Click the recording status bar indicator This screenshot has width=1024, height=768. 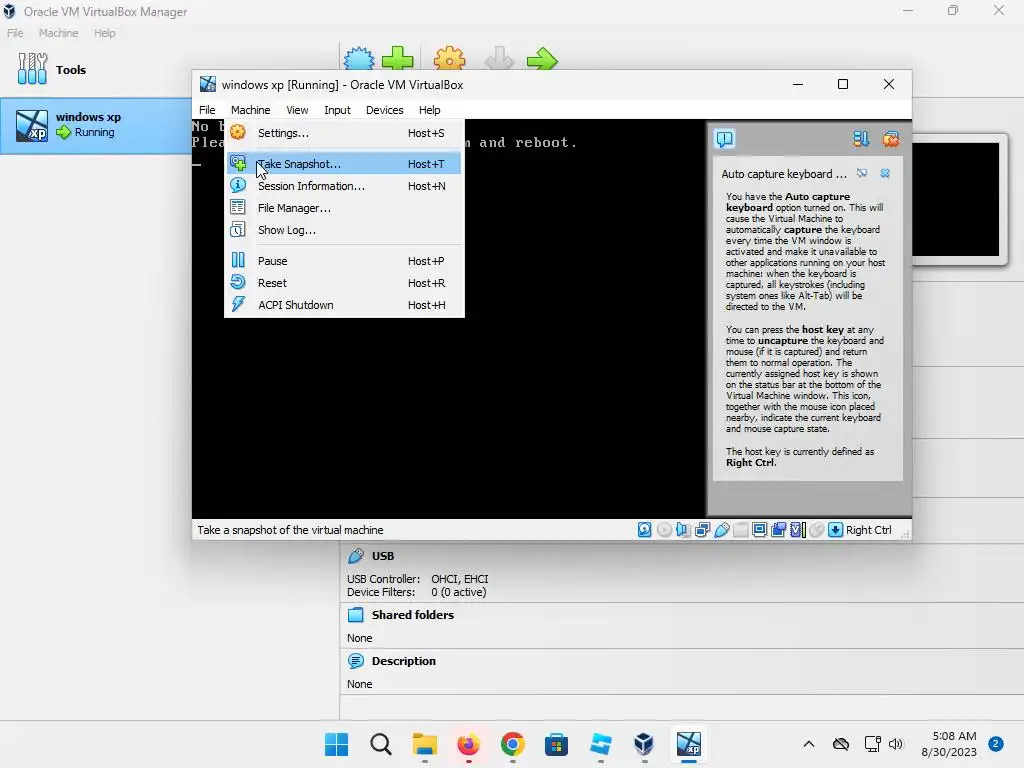click(778, 530)
